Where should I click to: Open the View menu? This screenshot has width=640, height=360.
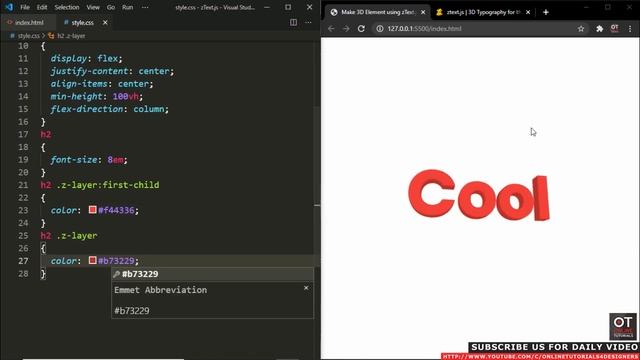93,7
